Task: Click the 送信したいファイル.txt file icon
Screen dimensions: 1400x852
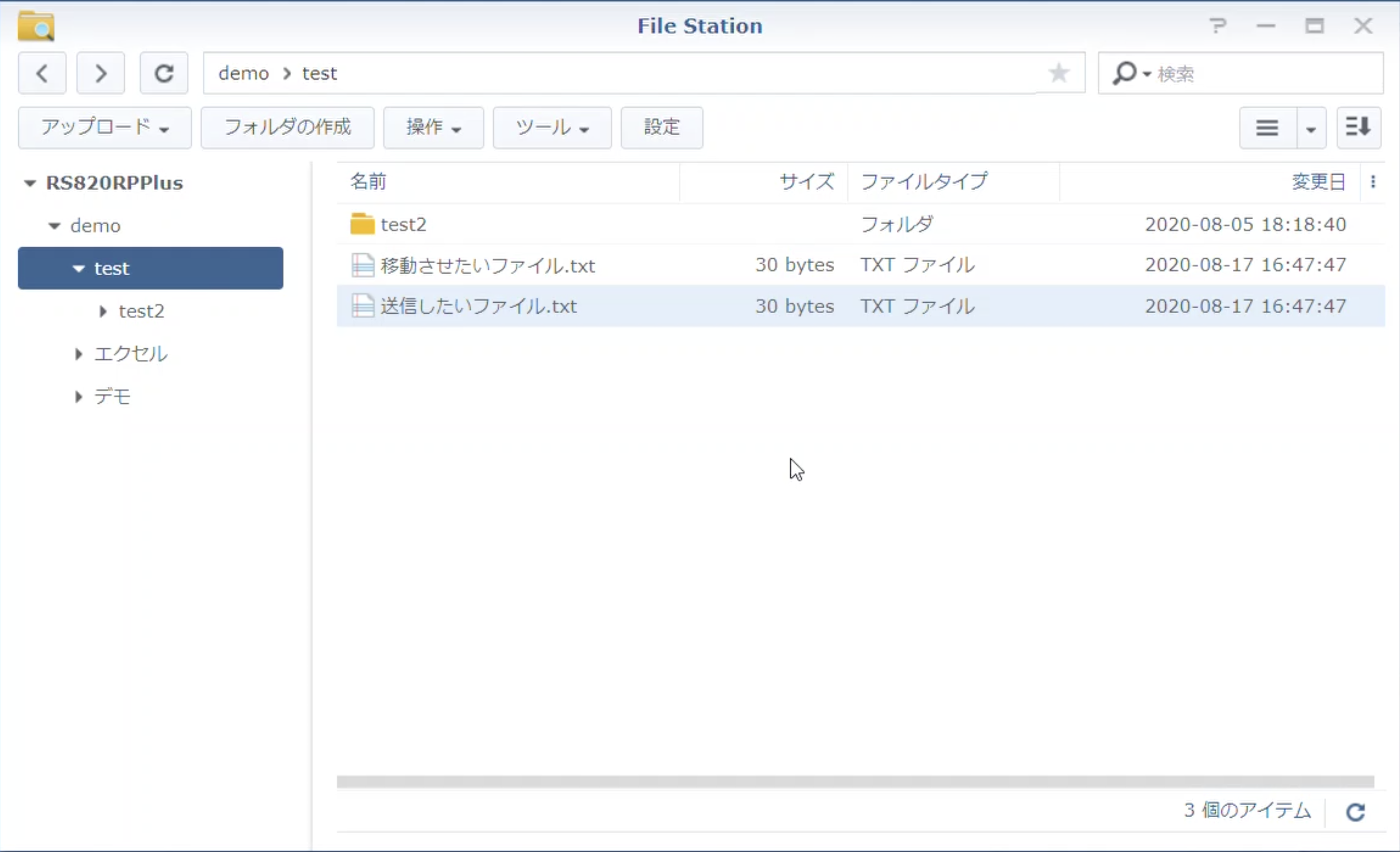Action: pos(363,306)
